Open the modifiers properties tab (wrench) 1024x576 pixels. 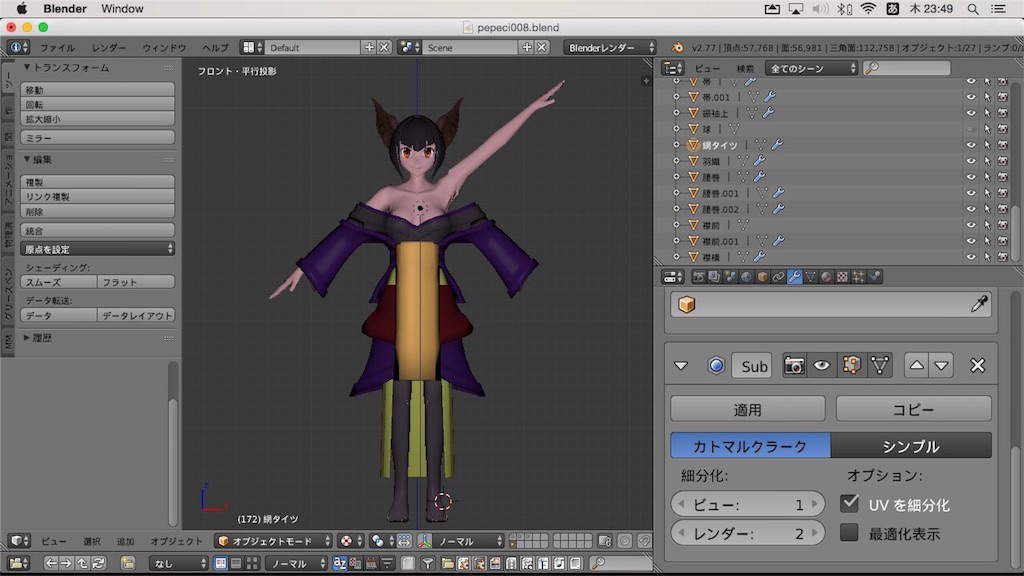click(794, 277)
